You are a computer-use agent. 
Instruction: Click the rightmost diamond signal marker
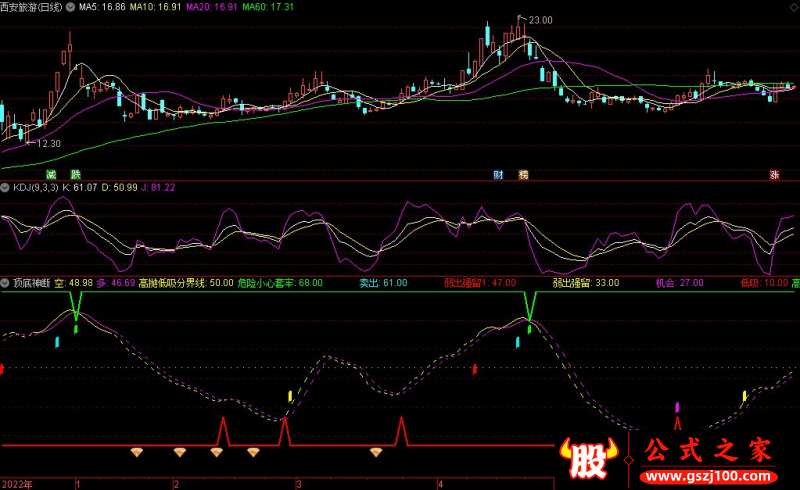[376, 452]
